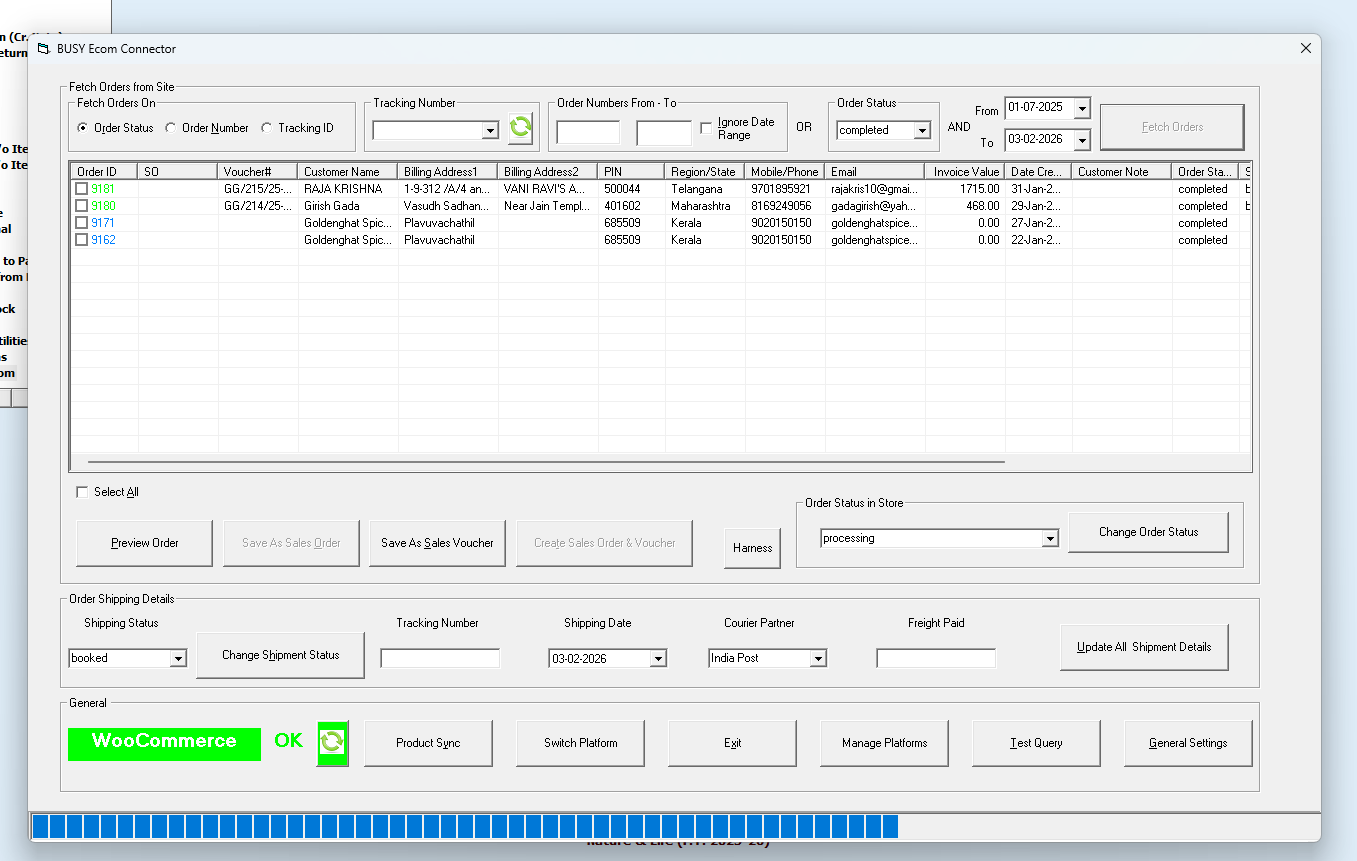Click the green refresh icon next to OK status
Image resolution: width=1357 pixels, height=861 pixels.
coord(332,743)
